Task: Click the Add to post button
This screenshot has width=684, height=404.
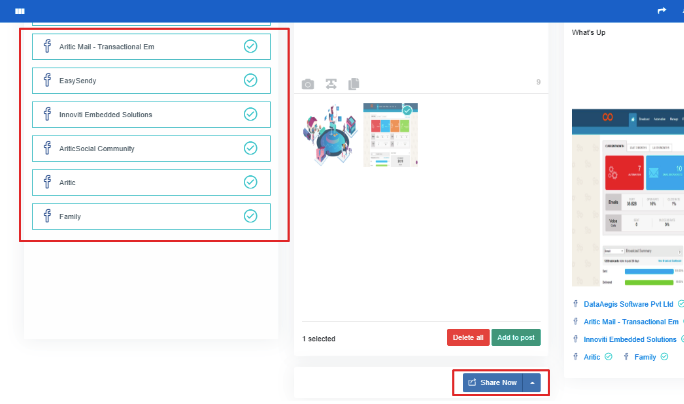Action: pos(516,337)
